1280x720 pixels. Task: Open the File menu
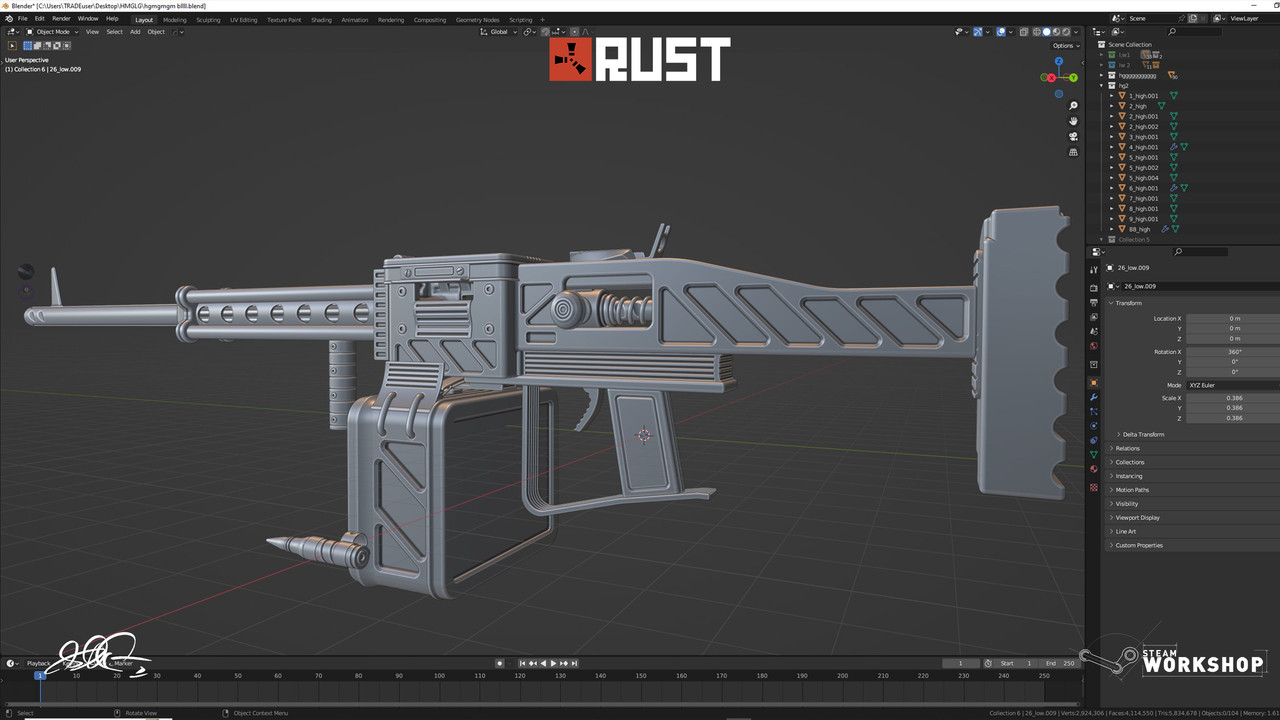22,19
